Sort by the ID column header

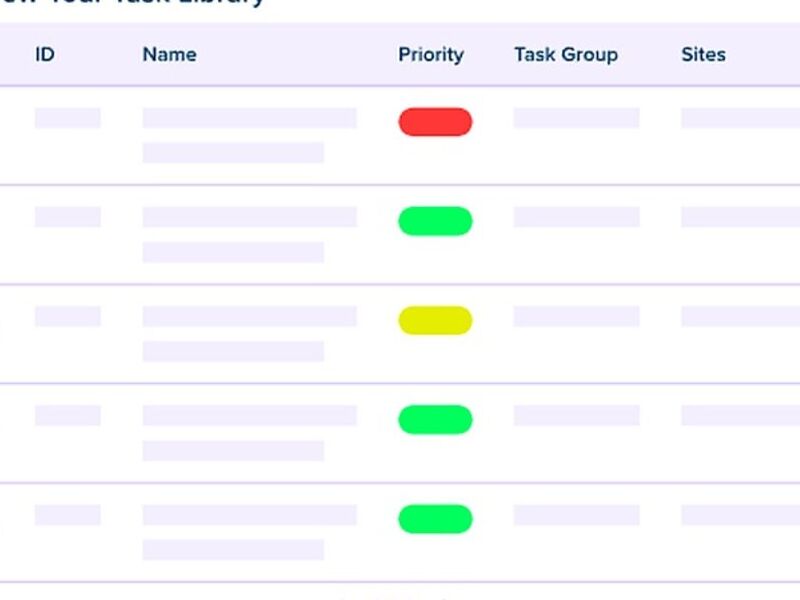point(45,55)
